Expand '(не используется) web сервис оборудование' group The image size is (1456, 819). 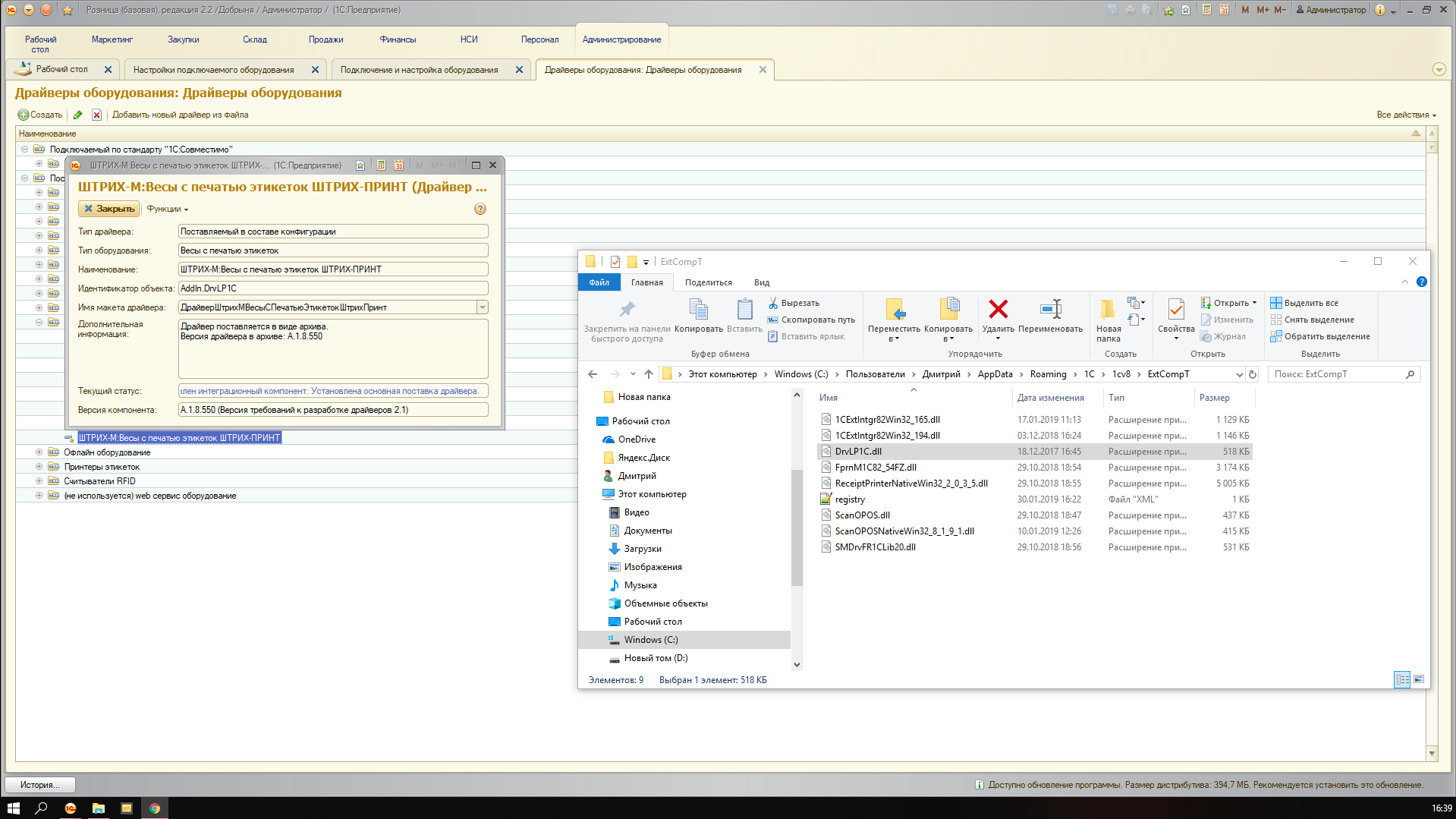[39, 496]
